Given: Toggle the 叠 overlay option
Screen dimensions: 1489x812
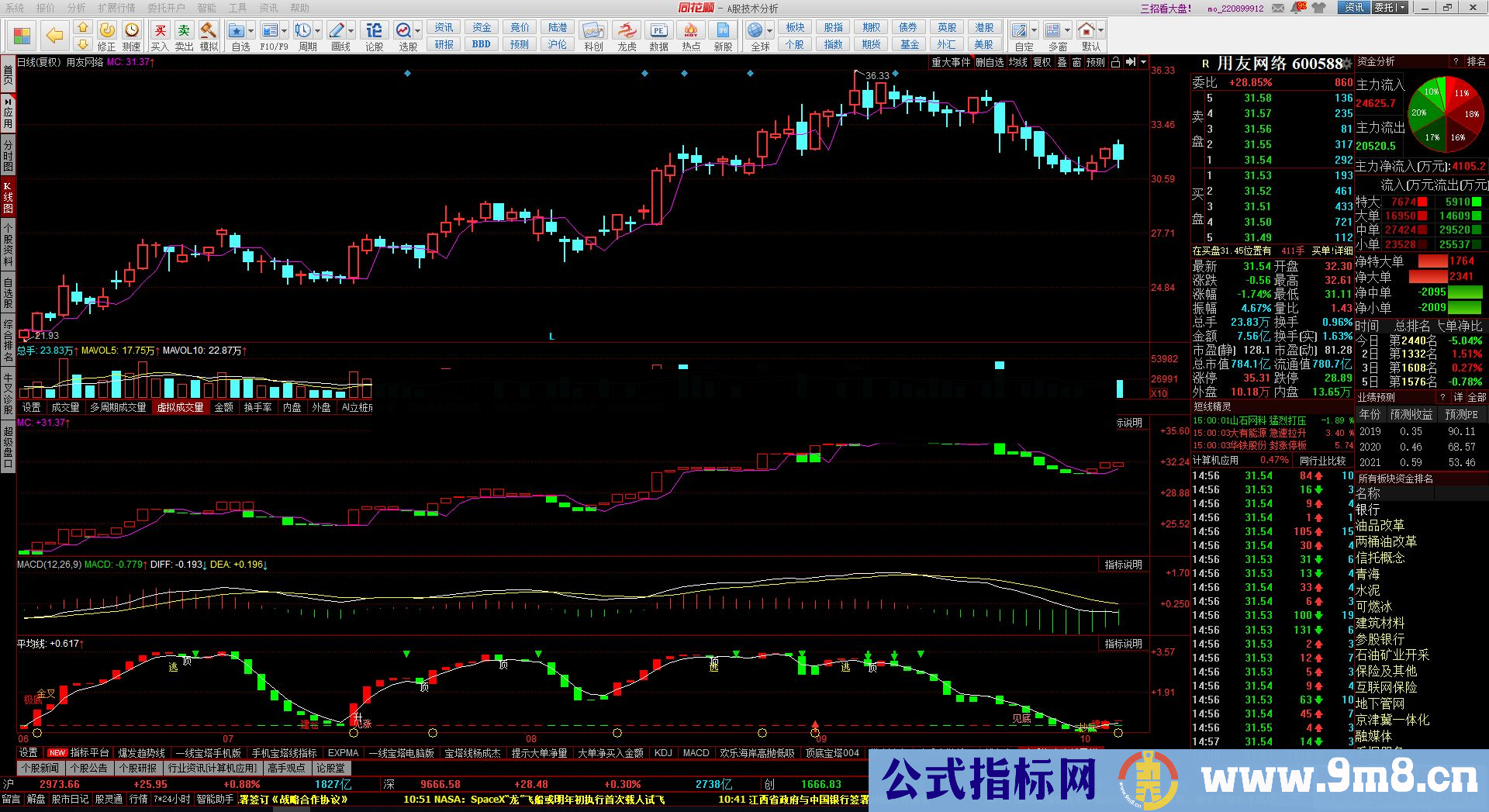Looking at the screenshot, I should [1062, 62].
